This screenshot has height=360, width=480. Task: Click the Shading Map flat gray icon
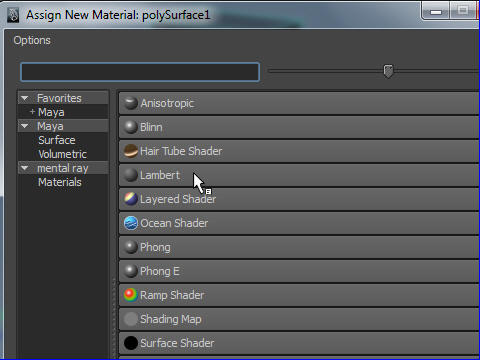pyautogui.click(x=131, y=319)
